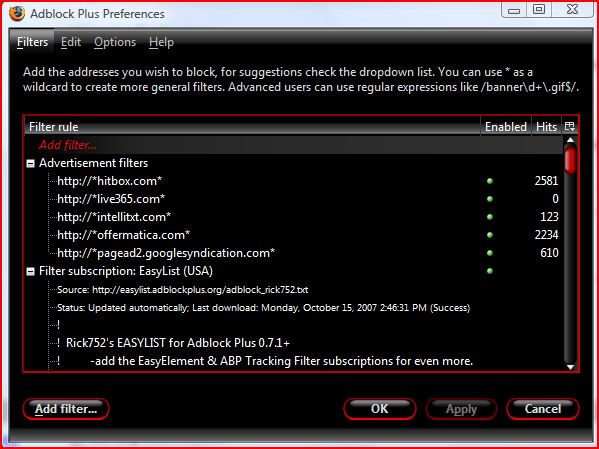Click the Rick752's EASYLIST comment row
Image resolution: width=599 pixels, height=449 pixels.
tap(293, 343)
